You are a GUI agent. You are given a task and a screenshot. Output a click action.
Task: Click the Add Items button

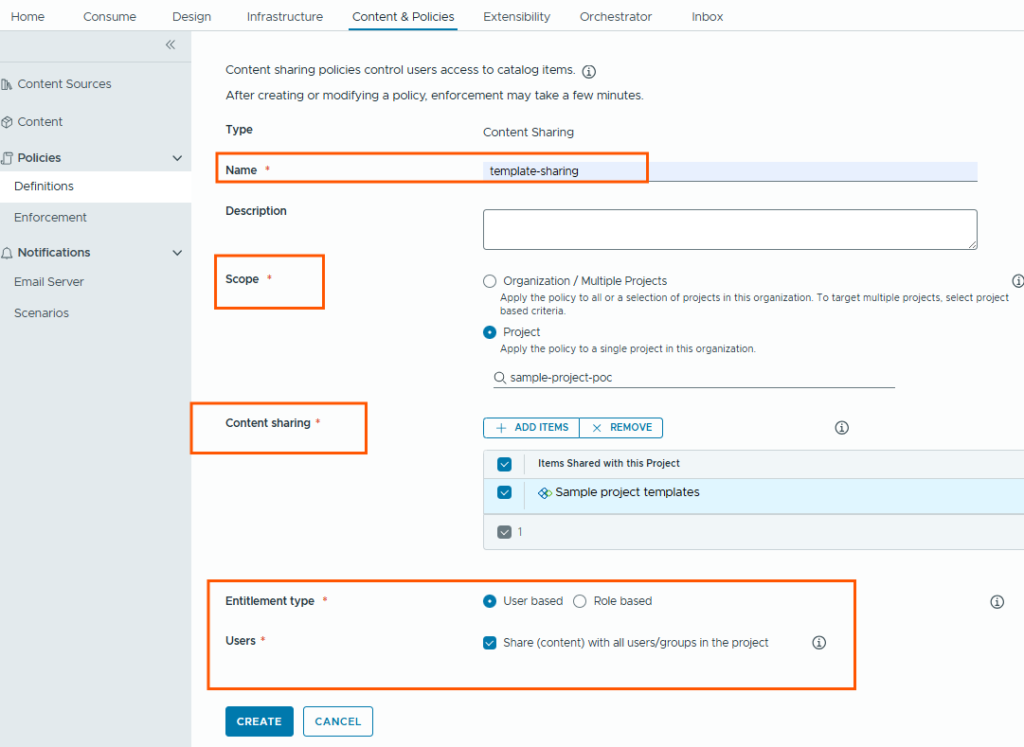pyautogui.click(x=532, y=428)
